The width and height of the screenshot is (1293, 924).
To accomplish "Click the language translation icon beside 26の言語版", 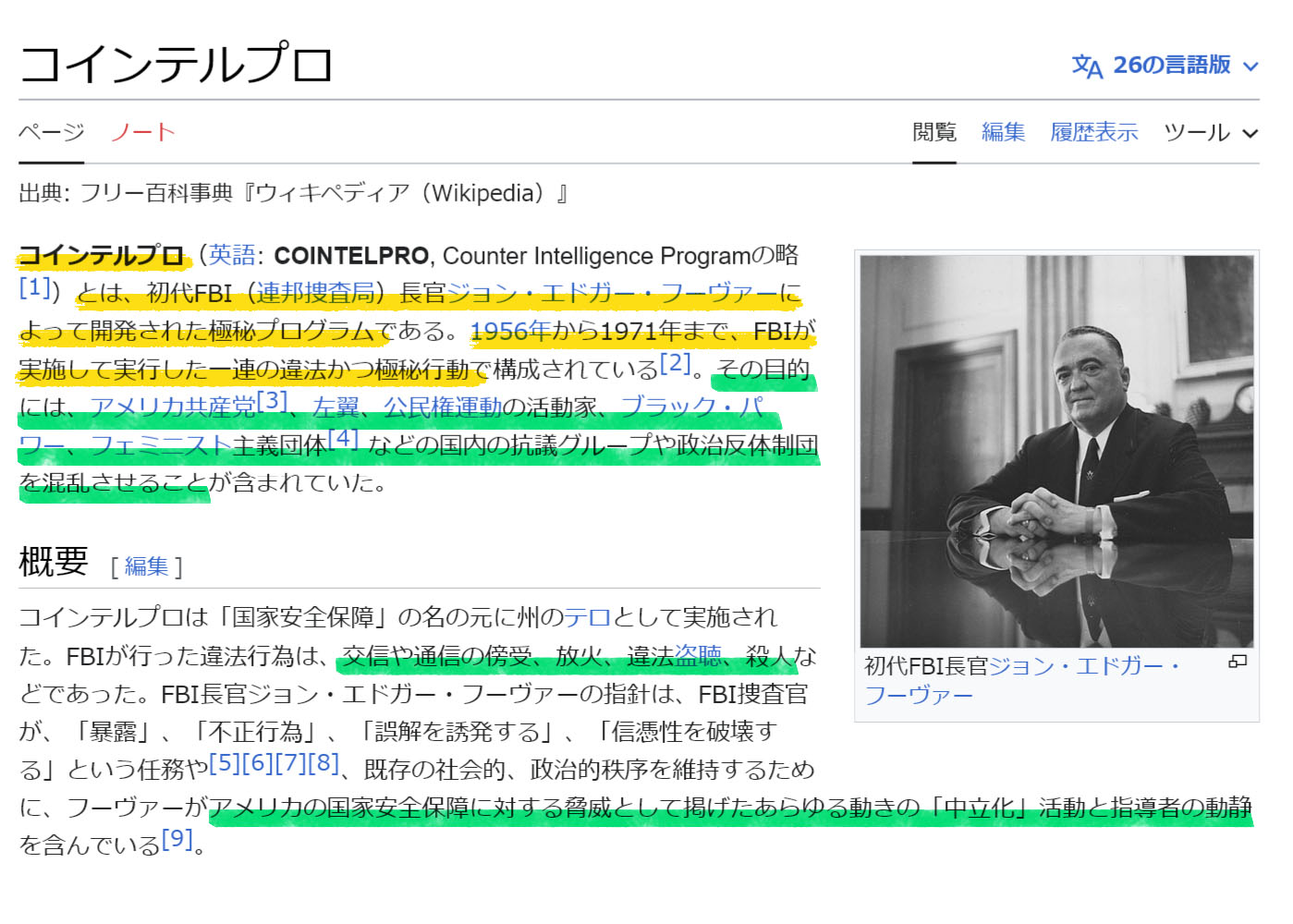I will [x=1087, y=67].
